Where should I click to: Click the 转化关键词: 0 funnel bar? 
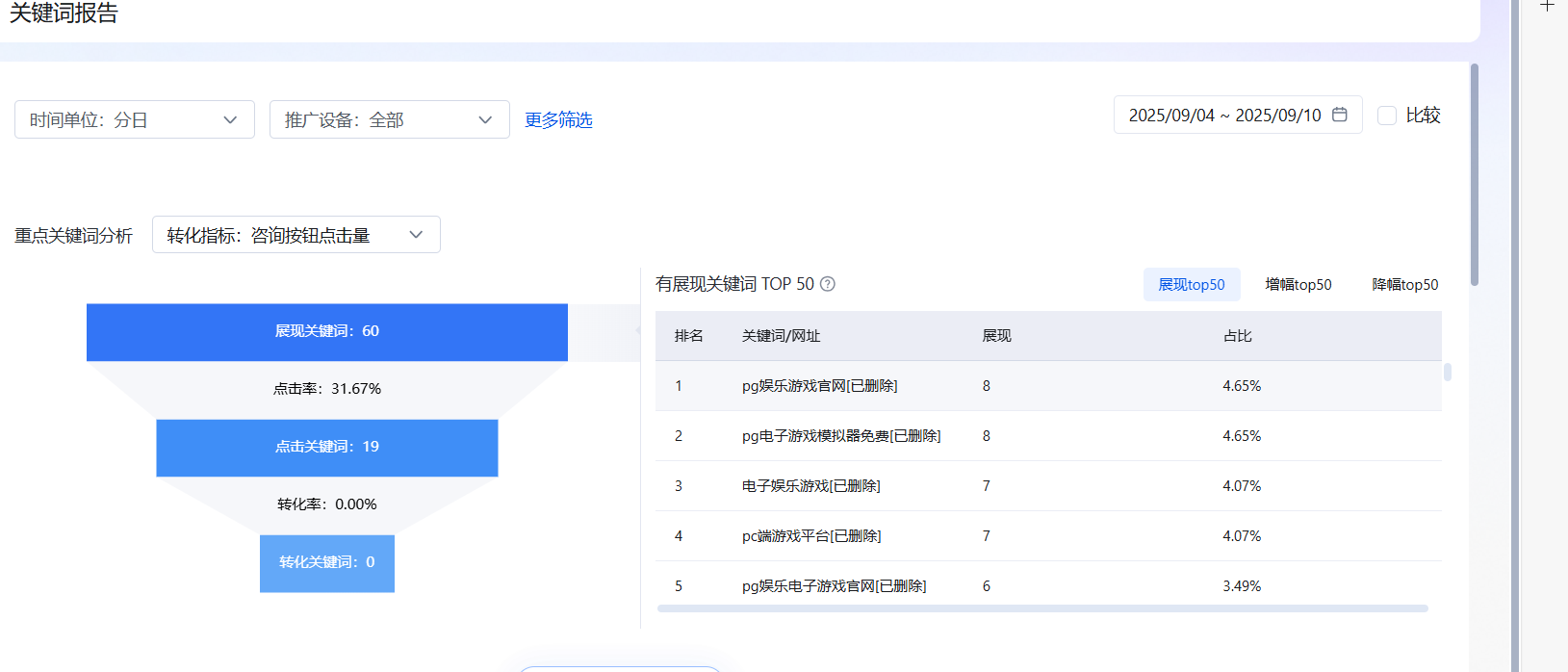pos(327,563)
